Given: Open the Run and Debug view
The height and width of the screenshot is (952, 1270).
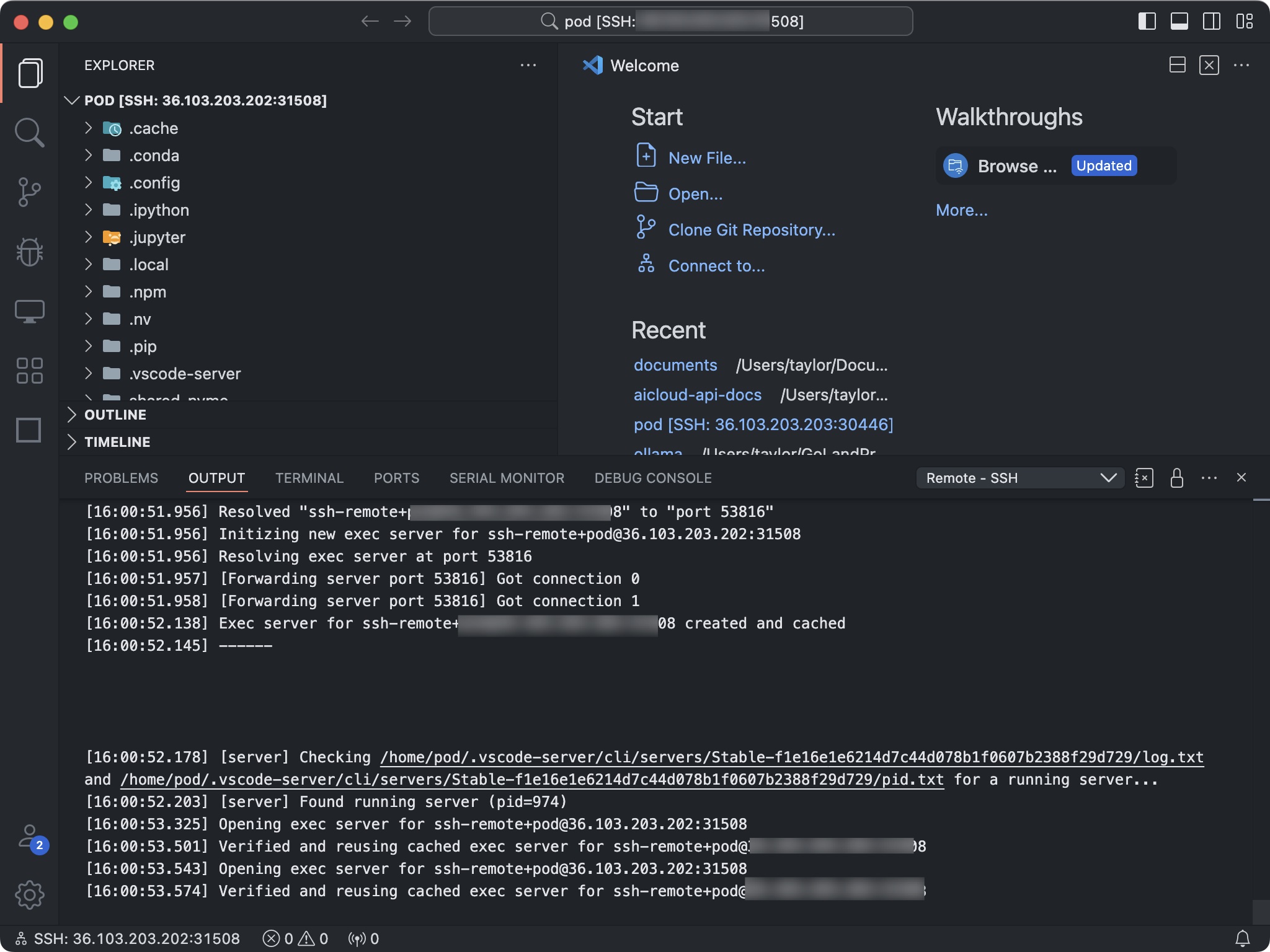Looking at the screenshot, I should [x=30, y=252].
